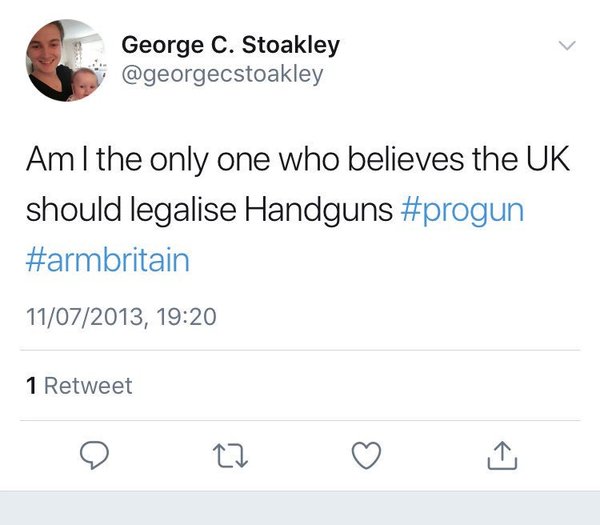
Task: Open the share tweet icon
Action: 502,456
